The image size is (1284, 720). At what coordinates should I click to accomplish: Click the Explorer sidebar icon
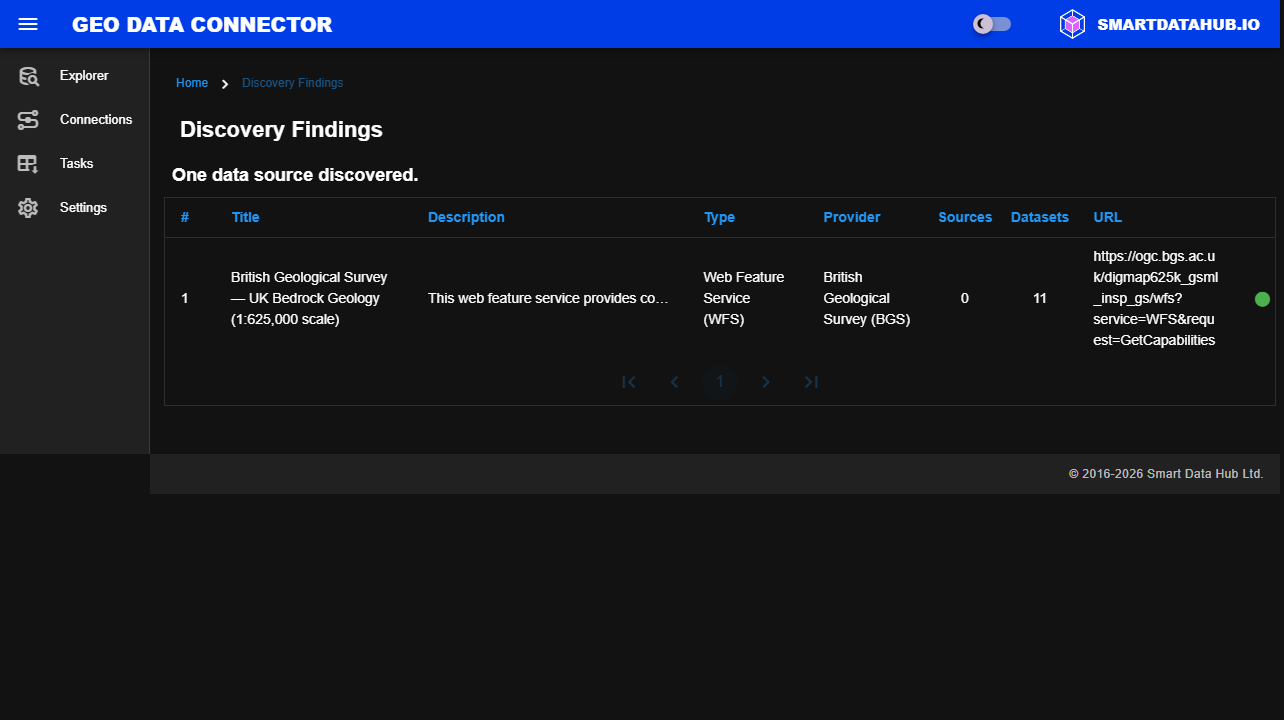[28, 76]
